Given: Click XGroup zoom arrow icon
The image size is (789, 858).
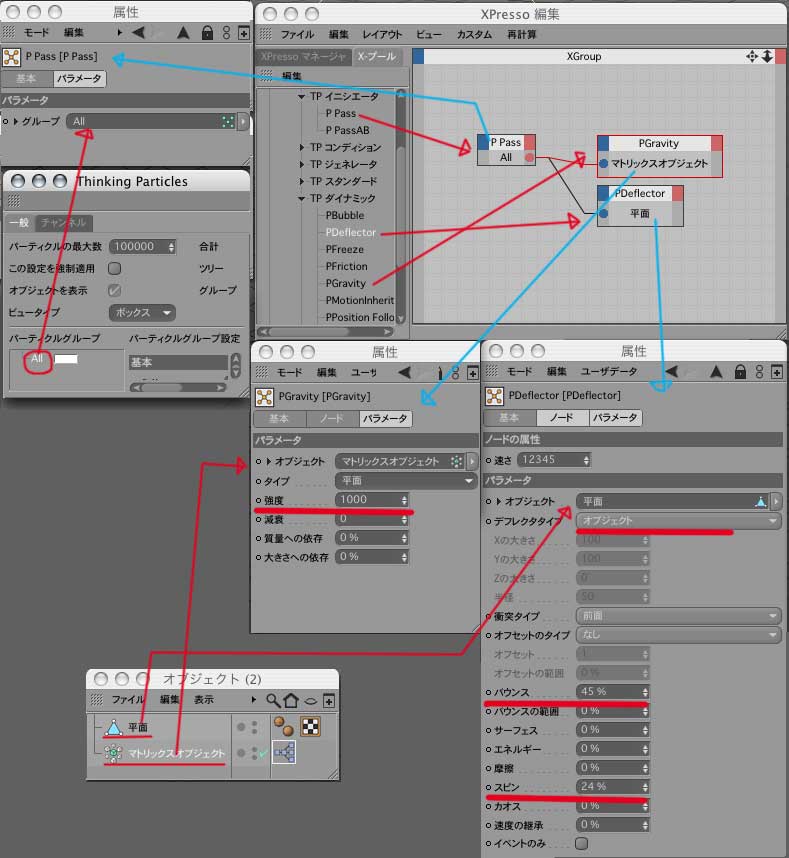Looking at the screenshot, I should pyautogui.click(x=767, y=56).
